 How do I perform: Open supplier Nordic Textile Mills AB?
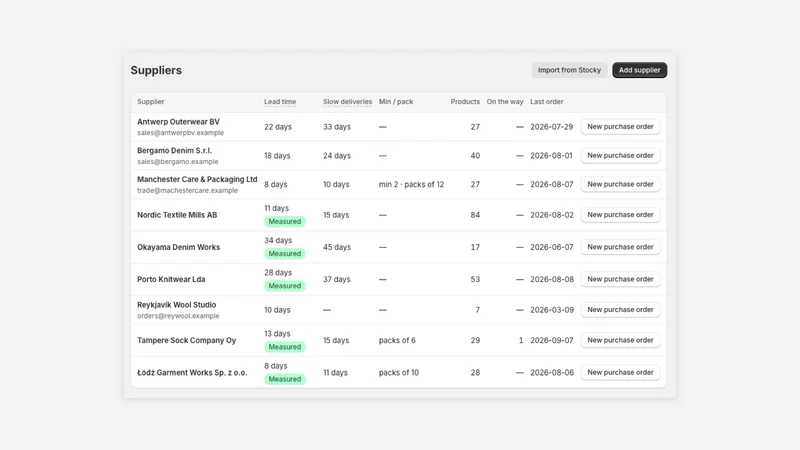[177, 215]
